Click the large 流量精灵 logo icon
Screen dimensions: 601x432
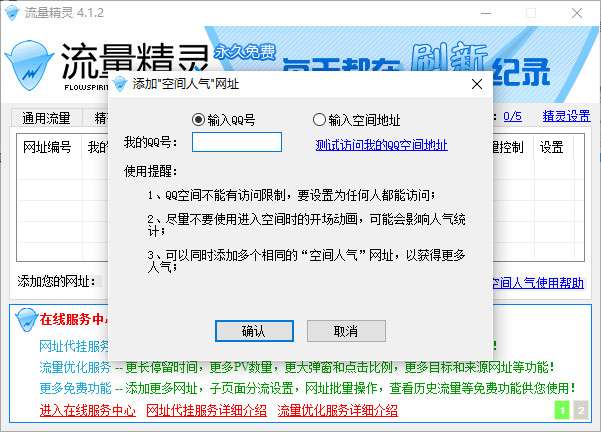tap(29, 65)
